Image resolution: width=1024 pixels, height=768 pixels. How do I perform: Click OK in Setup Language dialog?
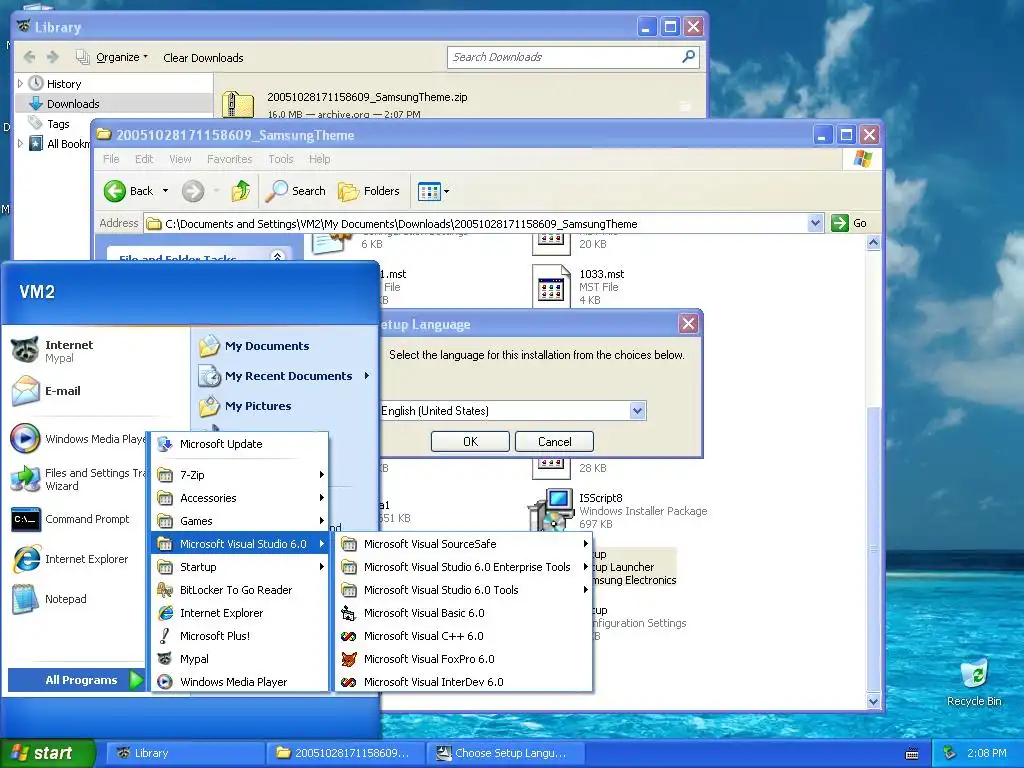coord(470,441)
